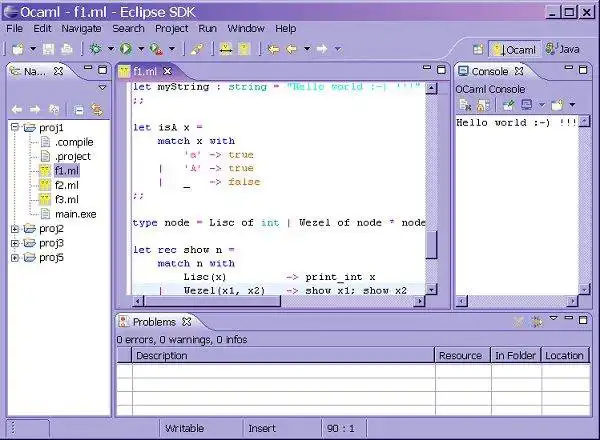Toggle the Pin Console icon
600x440 pixels.
pos(509,104)
